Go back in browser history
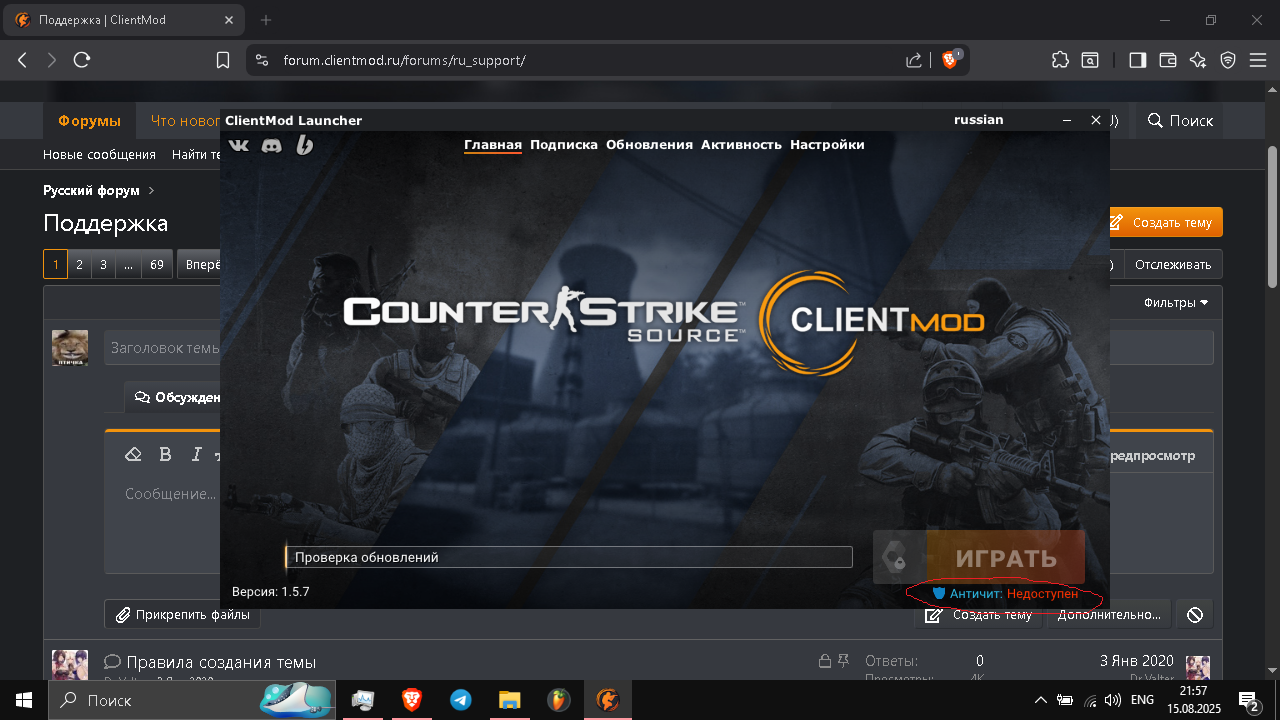 (22, 60)
